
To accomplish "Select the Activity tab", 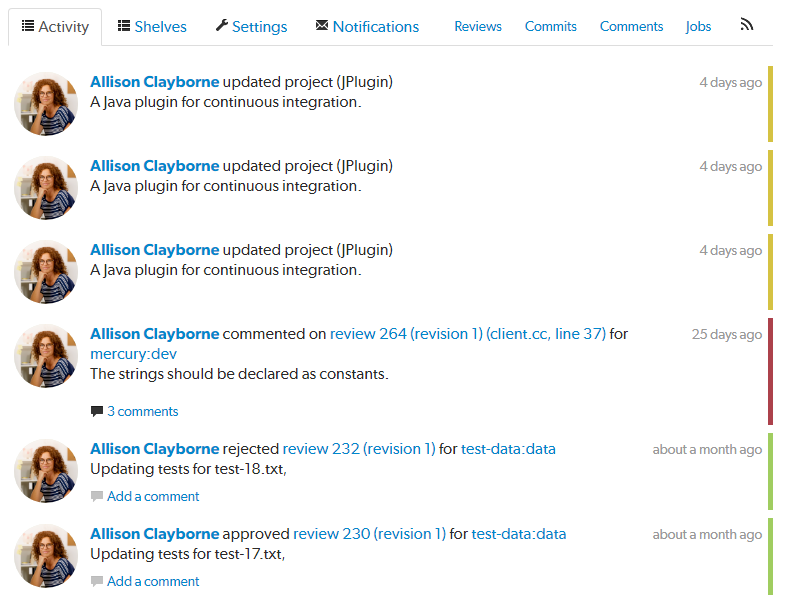I will [55, 27].
